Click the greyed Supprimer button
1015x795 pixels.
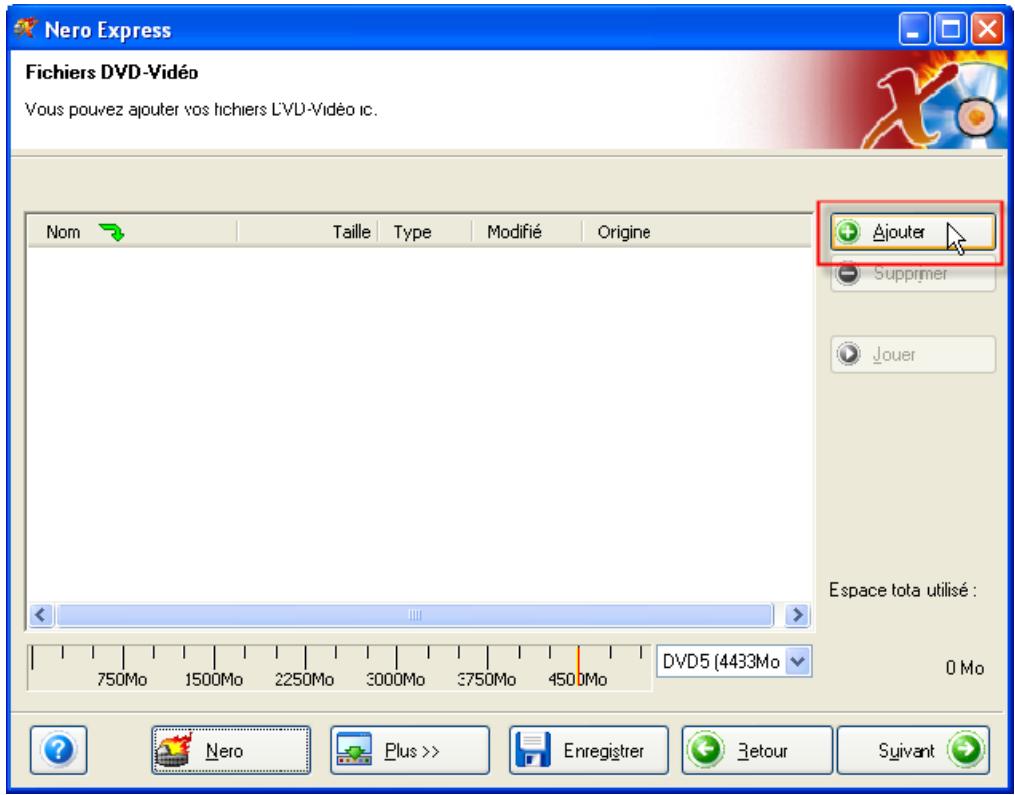(x=912, y=273)
